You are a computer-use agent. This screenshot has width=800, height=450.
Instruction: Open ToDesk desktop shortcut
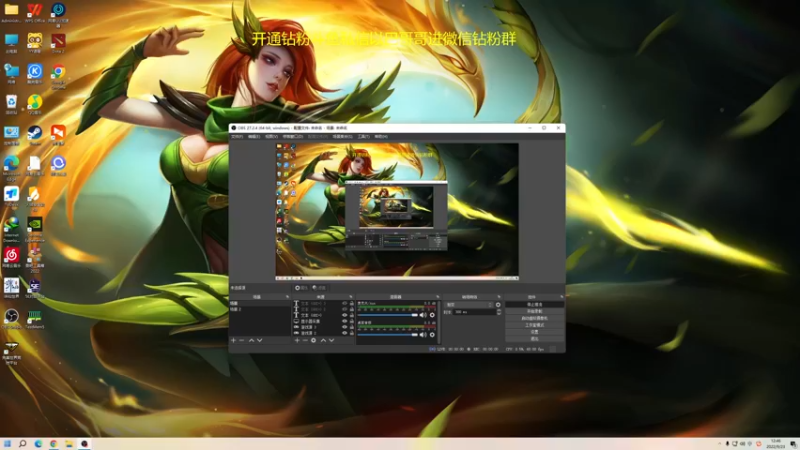11,196
